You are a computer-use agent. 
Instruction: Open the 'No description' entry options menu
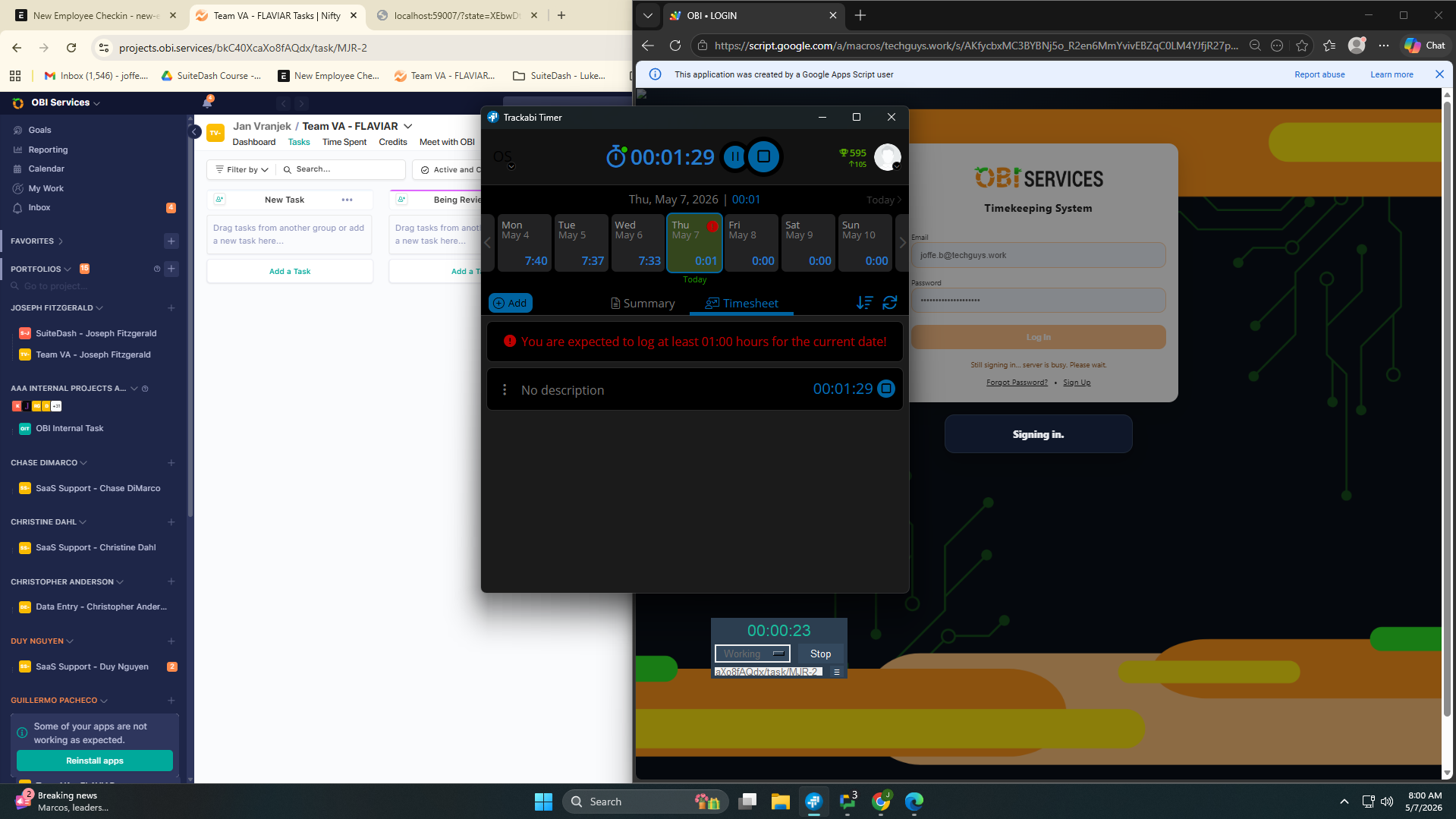click(x=505, y=390)
